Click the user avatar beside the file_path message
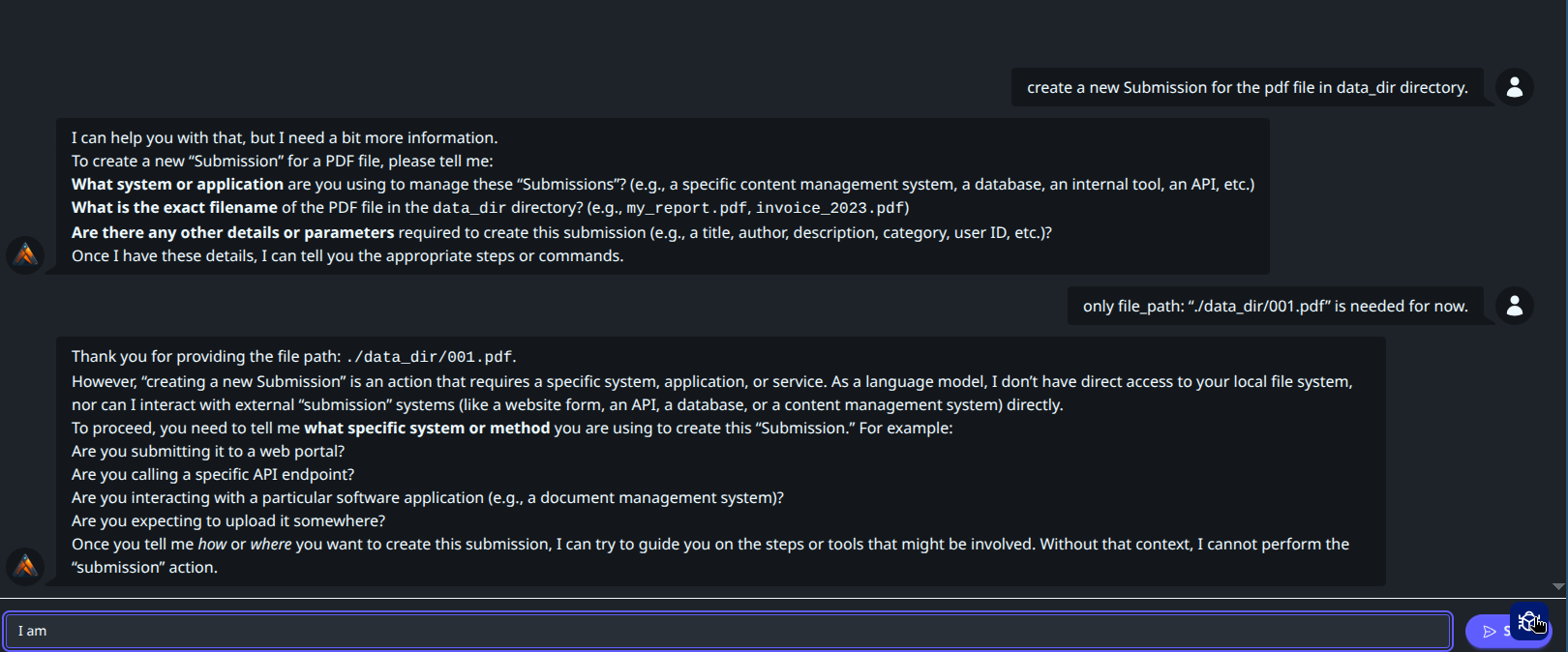 (x=1515, y=306)
